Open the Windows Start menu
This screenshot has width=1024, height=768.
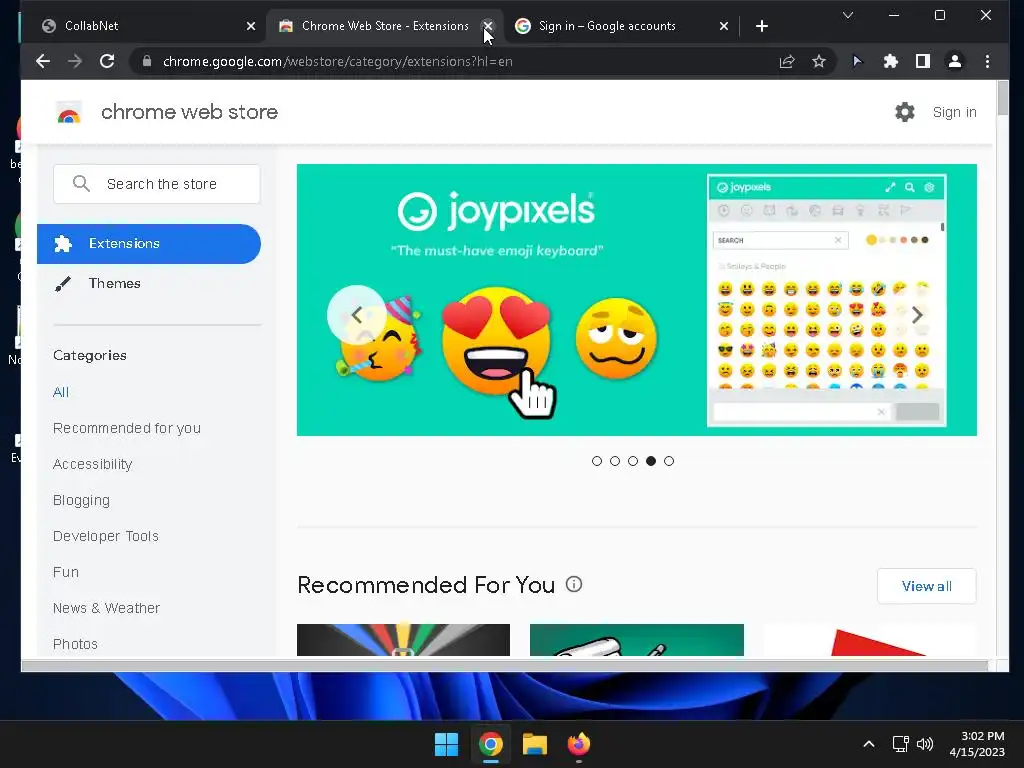[x=447, y=744]
